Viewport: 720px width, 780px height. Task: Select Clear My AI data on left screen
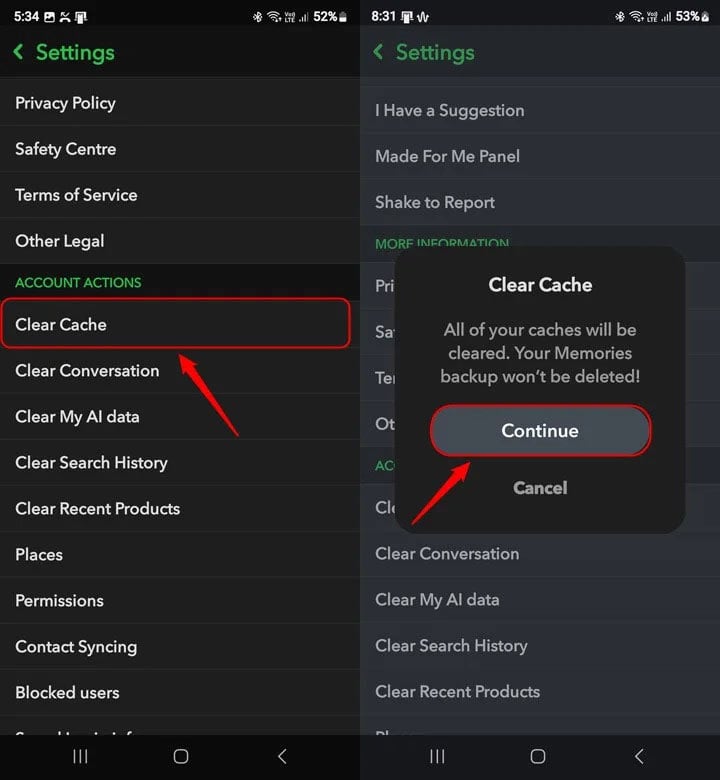78,416
